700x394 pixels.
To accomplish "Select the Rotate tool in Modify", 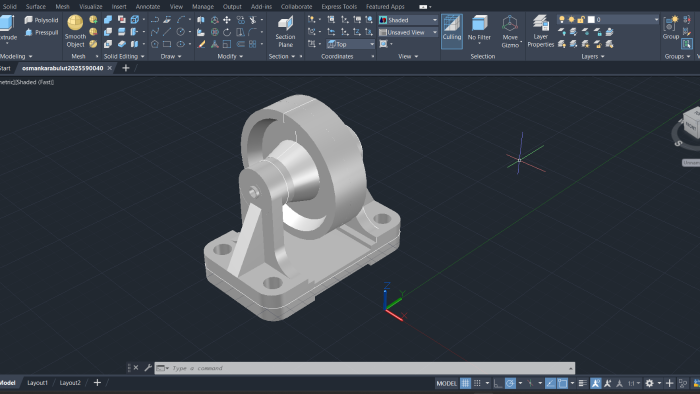I will click(x=227, y=32).
